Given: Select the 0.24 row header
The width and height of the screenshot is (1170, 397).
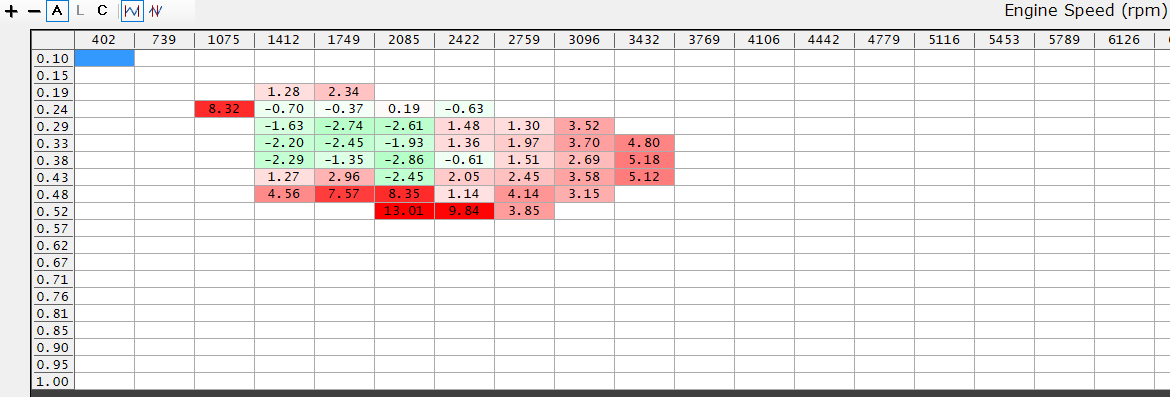Looking at the screenshot, I should [53, 109].
